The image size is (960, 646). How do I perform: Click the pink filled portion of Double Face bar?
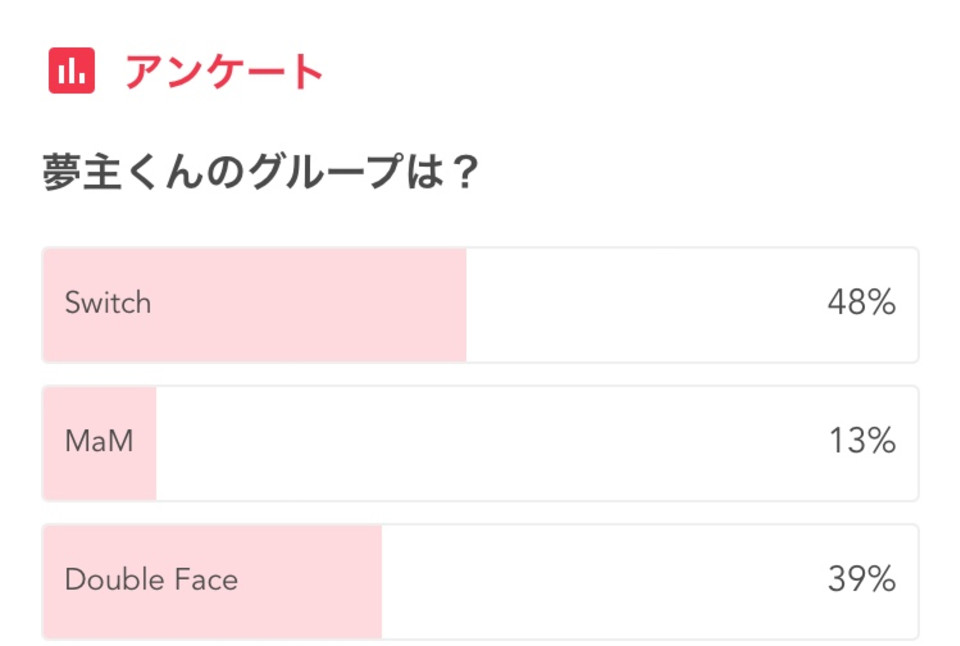(212, 582)
